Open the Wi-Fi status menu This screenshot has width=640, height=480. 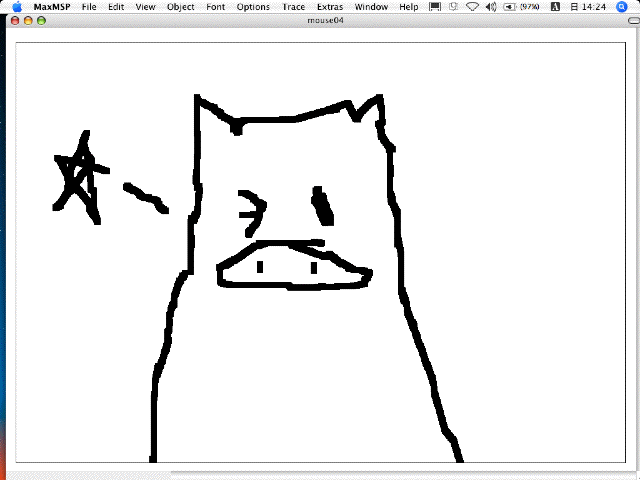(472, 7)
